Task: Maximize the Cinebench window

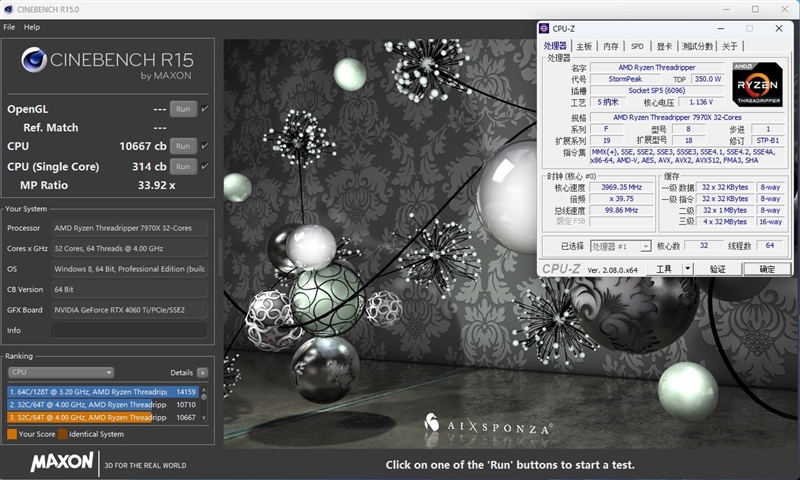Action: pyautogui.click(x=755, y=9)
